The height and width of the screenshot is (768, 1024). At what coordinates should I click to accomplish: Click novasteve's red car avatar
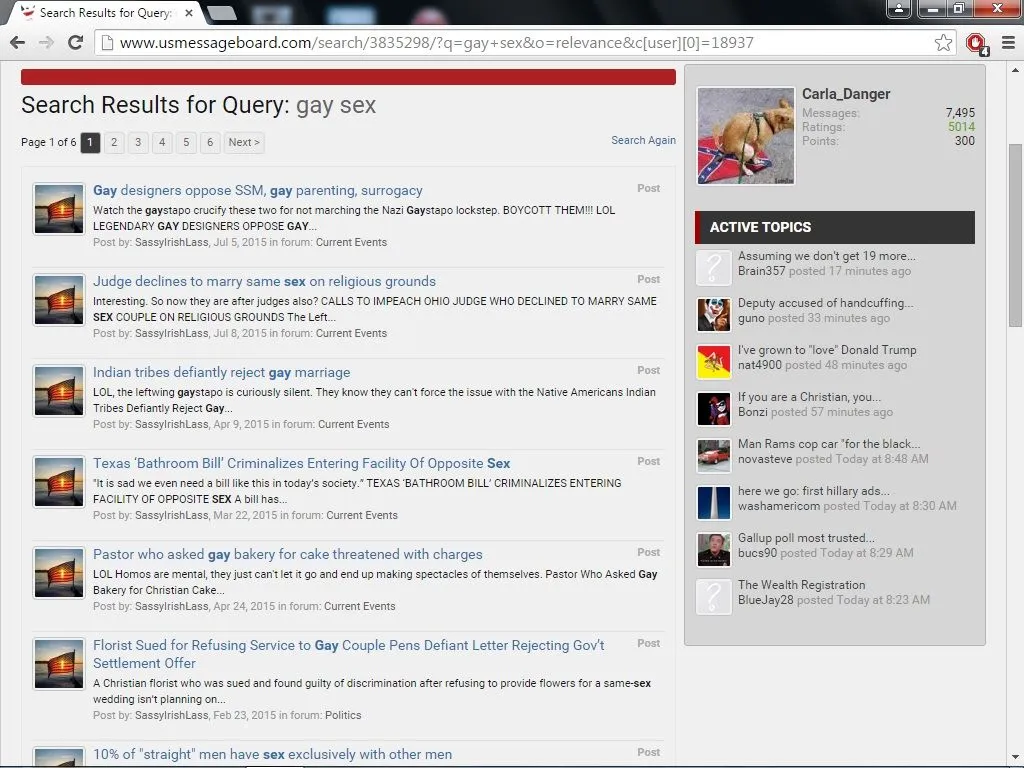coord(714,455)
